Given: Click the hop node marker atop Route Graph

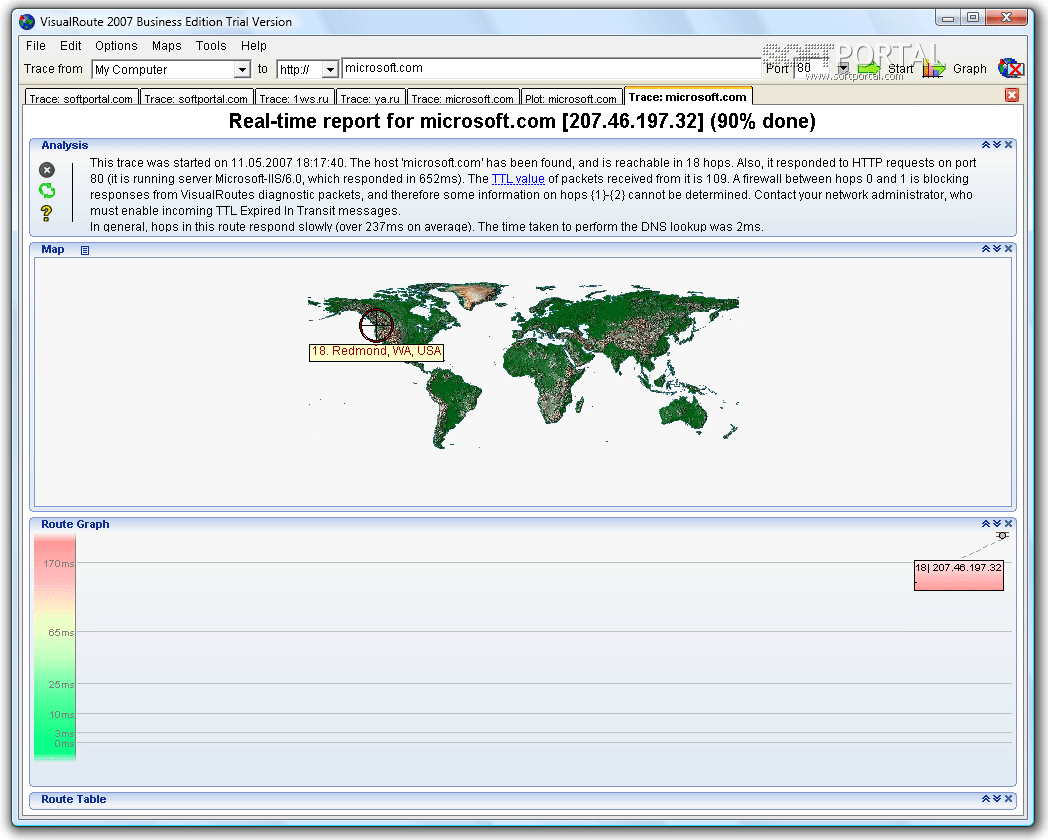Looking at the screenshot, I should click(1002, 536).
